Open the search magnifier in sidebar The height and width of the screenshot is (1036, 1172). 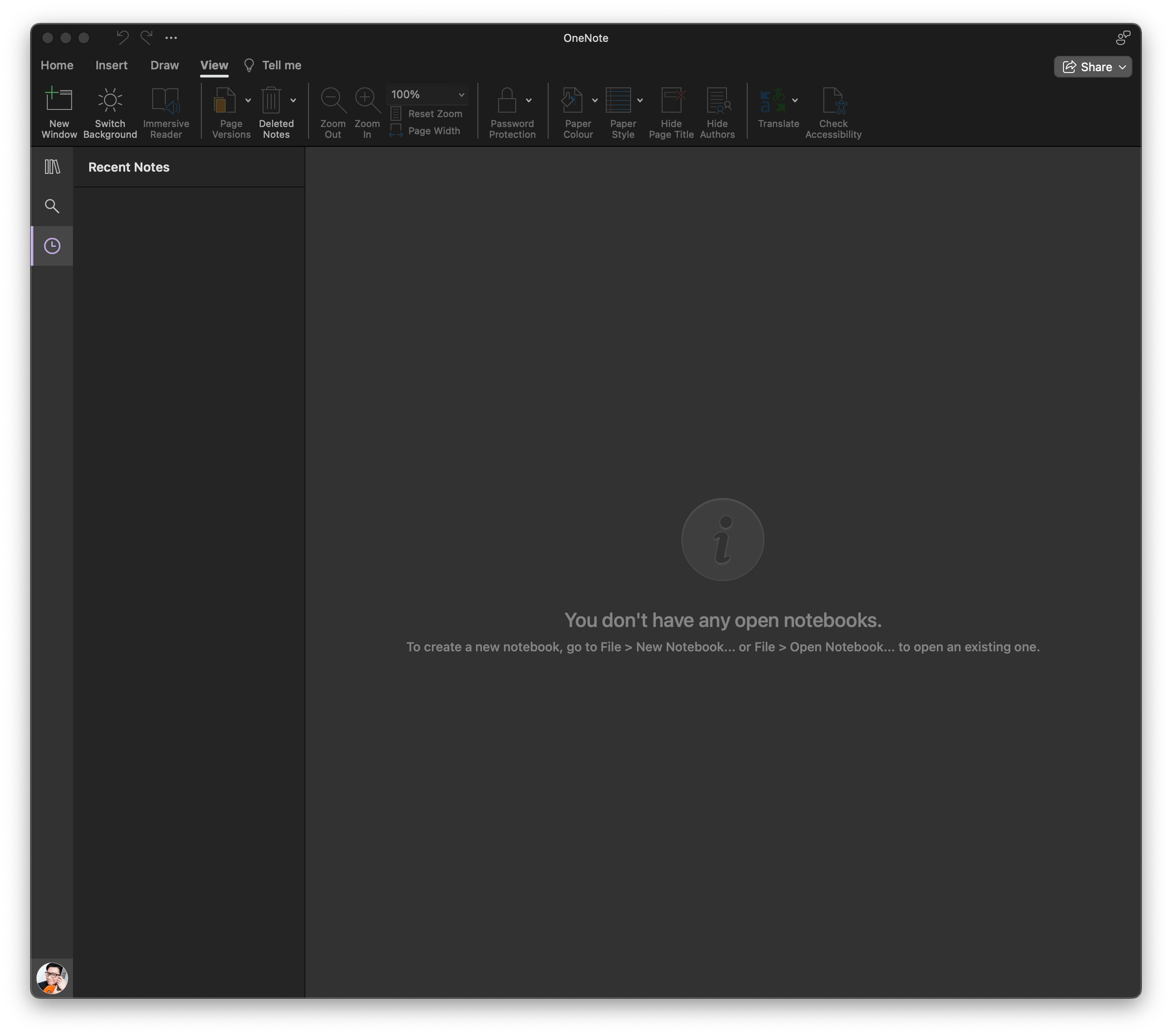click(52, 206)
